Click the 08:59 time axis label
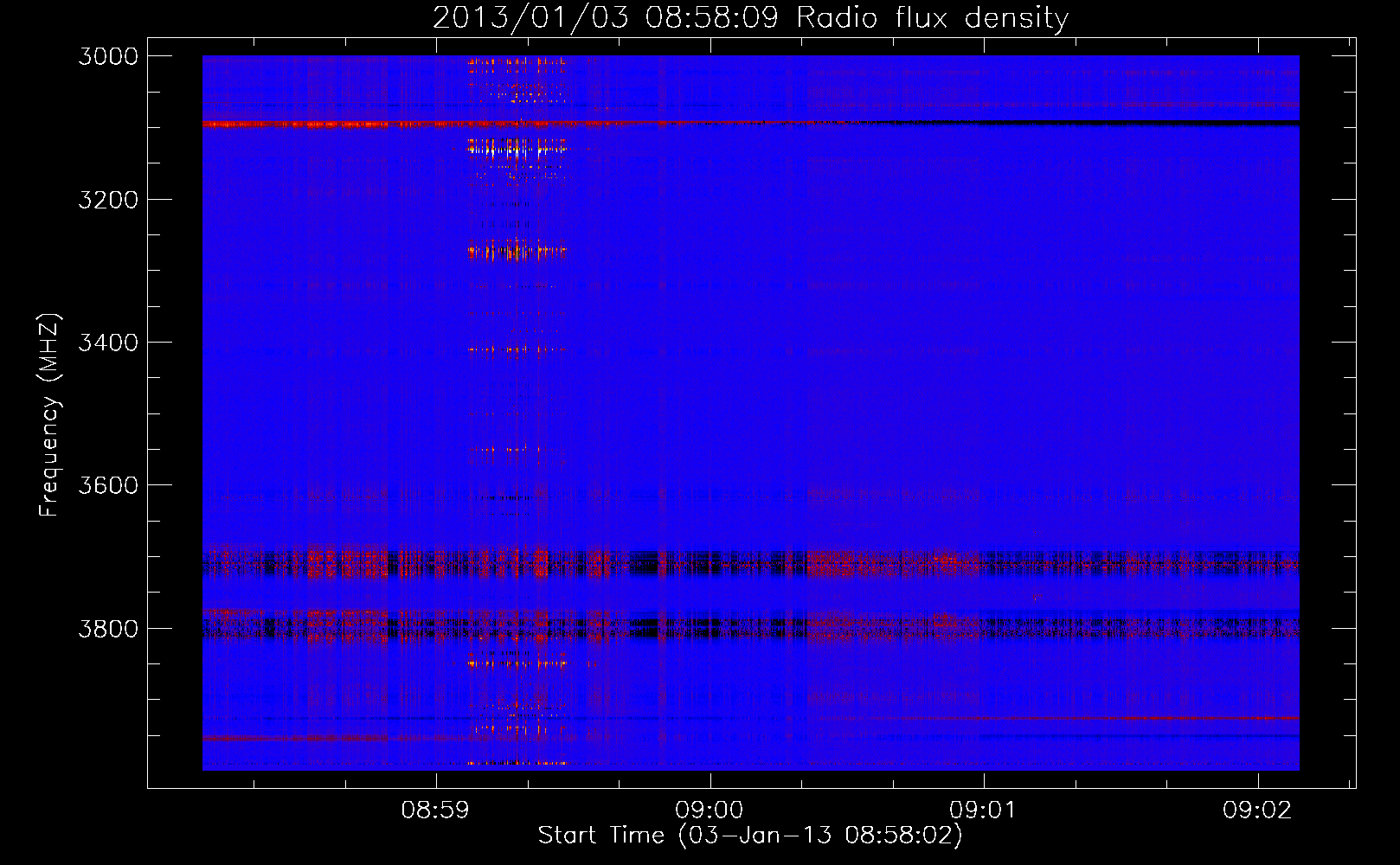The width and height of the screenshot is (1400, 865). pos(435,810)
